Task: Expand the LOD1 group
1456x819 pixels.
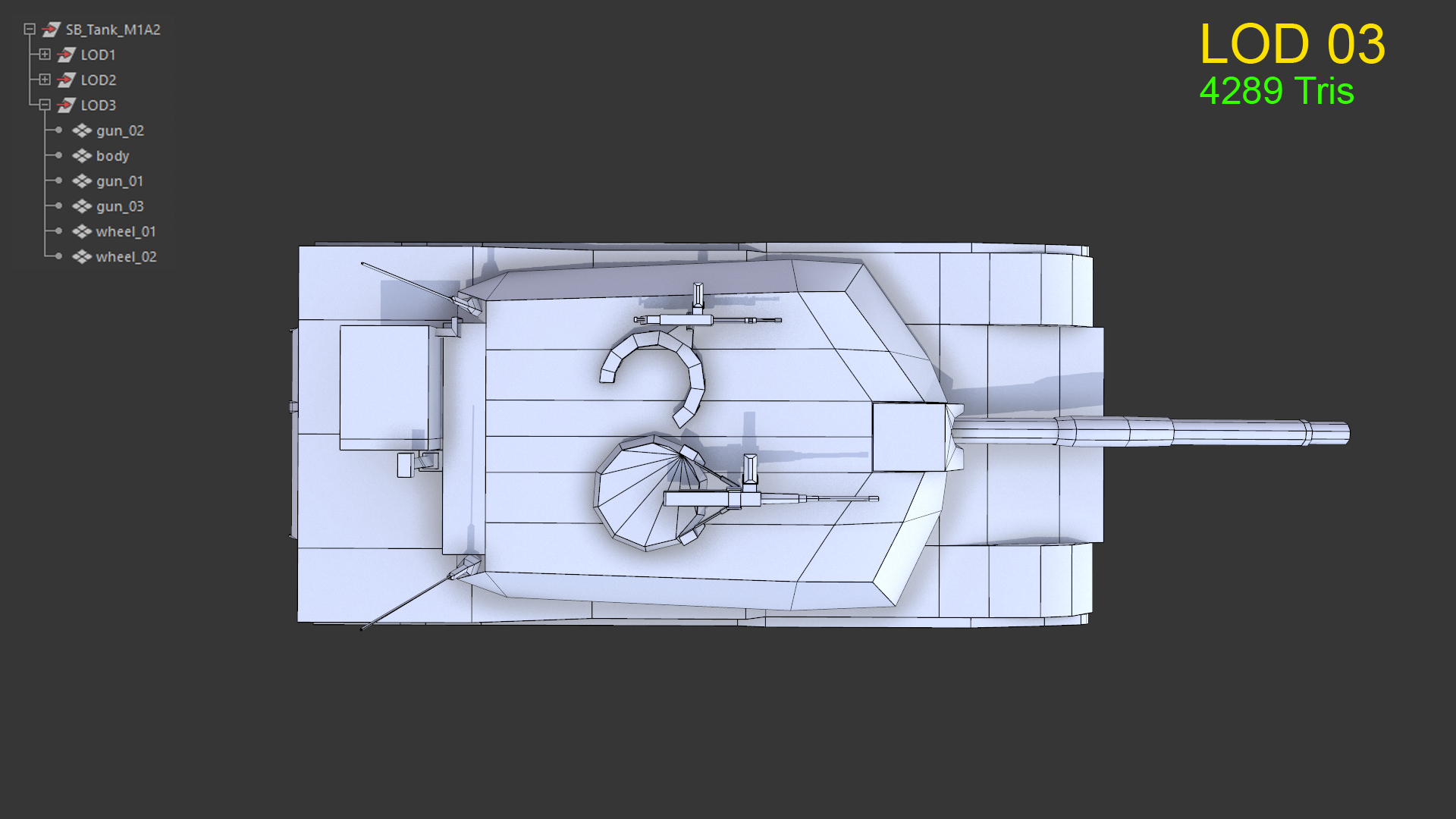Action: pyautogui.click(x=45, y=55)
